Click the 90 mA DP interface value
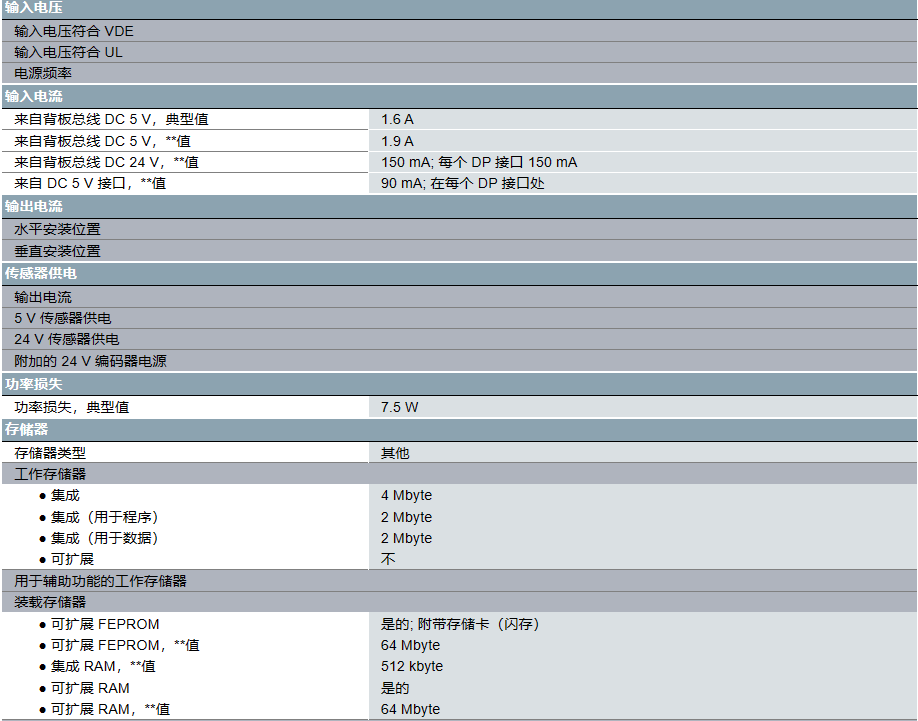 click(462, 183)
